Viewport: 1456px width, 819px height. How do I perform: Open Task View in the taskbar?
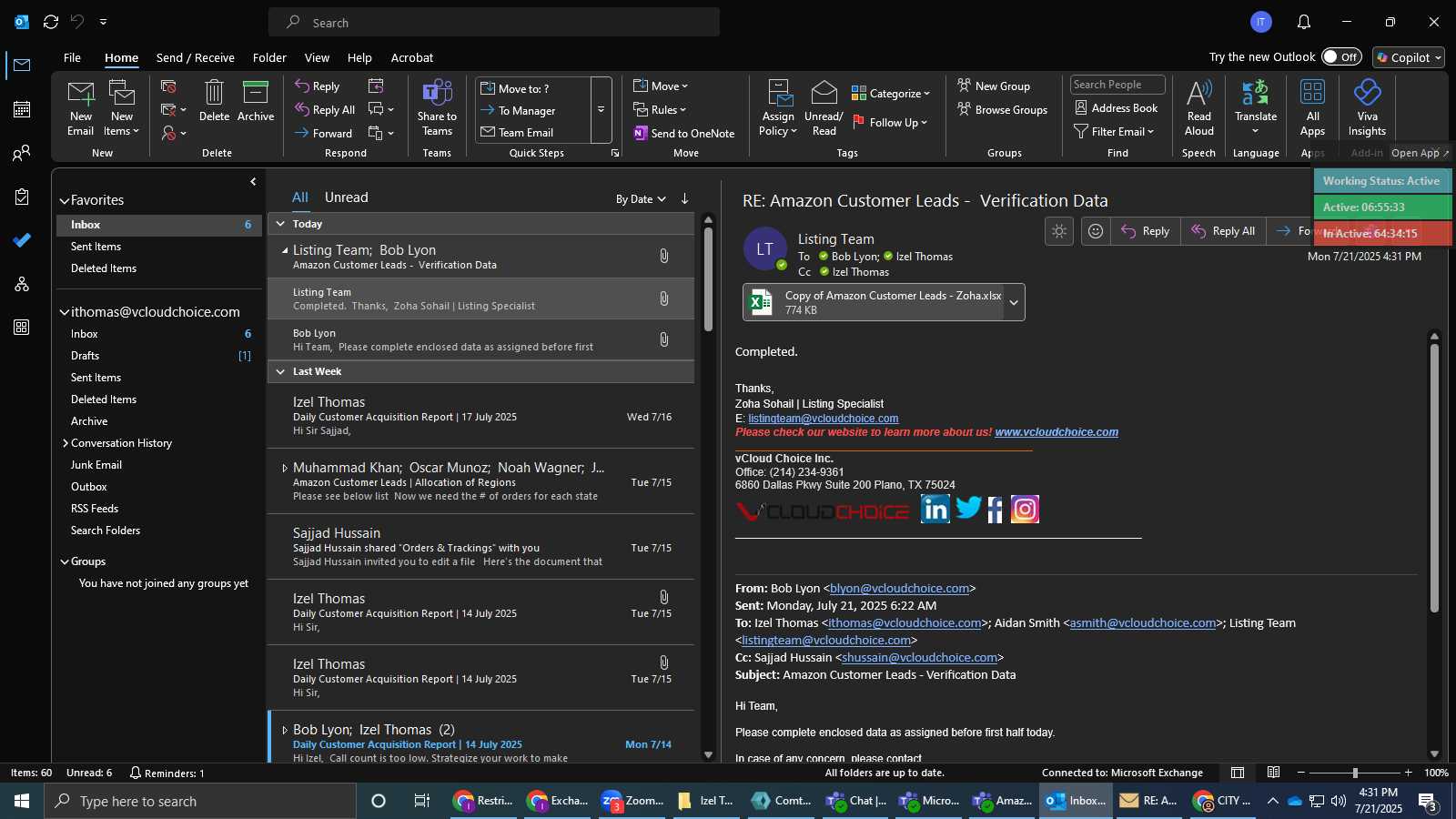tap(421, 801)
